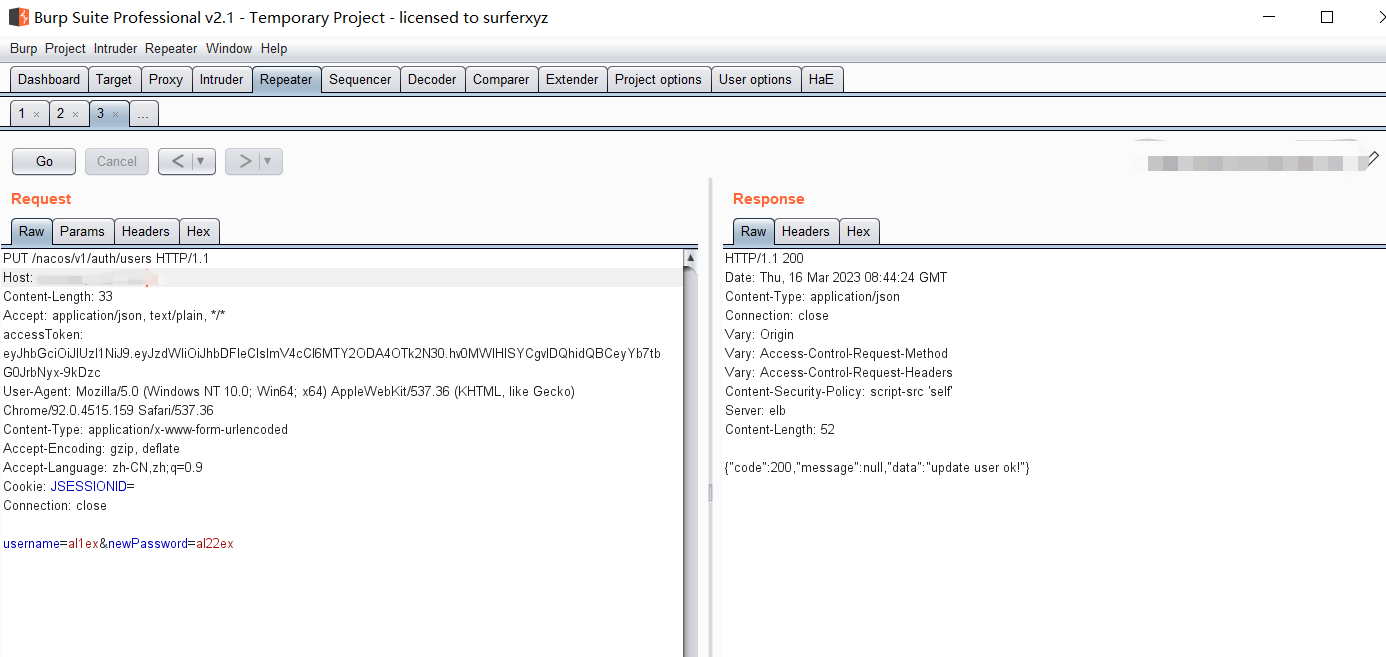This screenshot has height=657, width=1386.
Task: Show the request Headers view
Action: click(x=146, y=231)
